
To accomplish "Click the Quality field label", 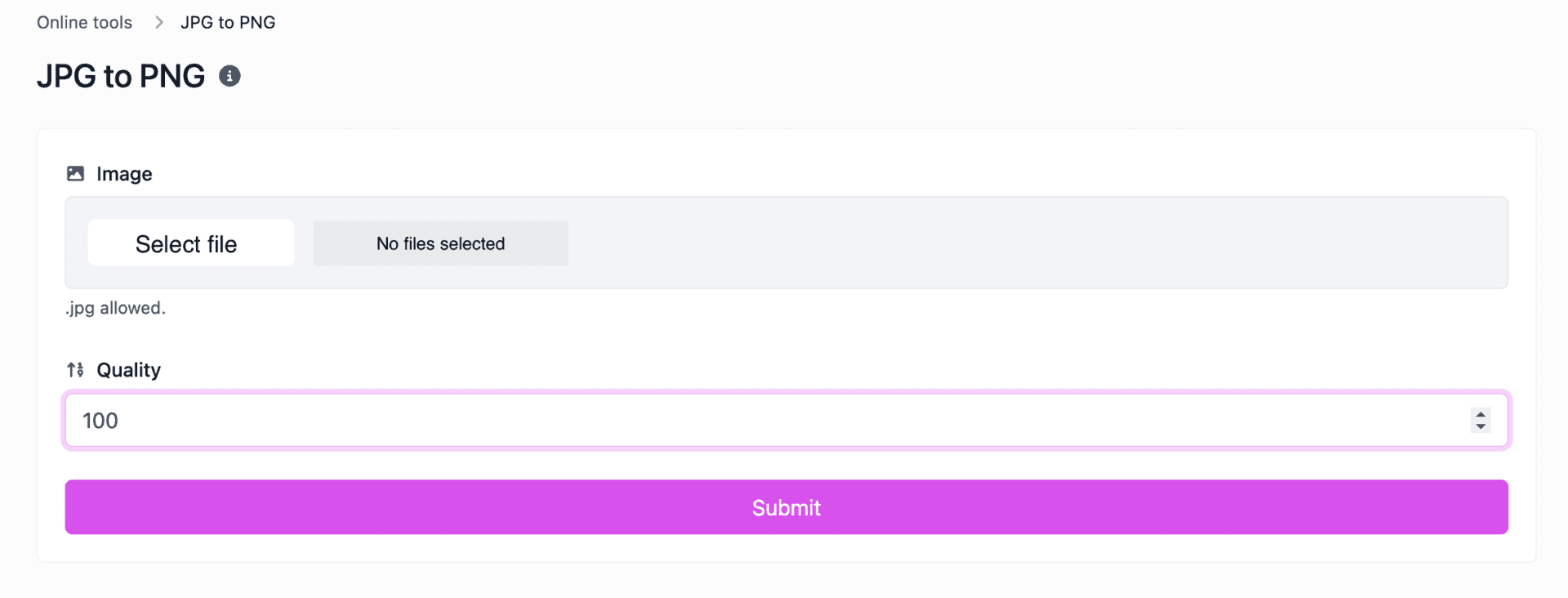I will pyautogui.click(x=128, y=370).
